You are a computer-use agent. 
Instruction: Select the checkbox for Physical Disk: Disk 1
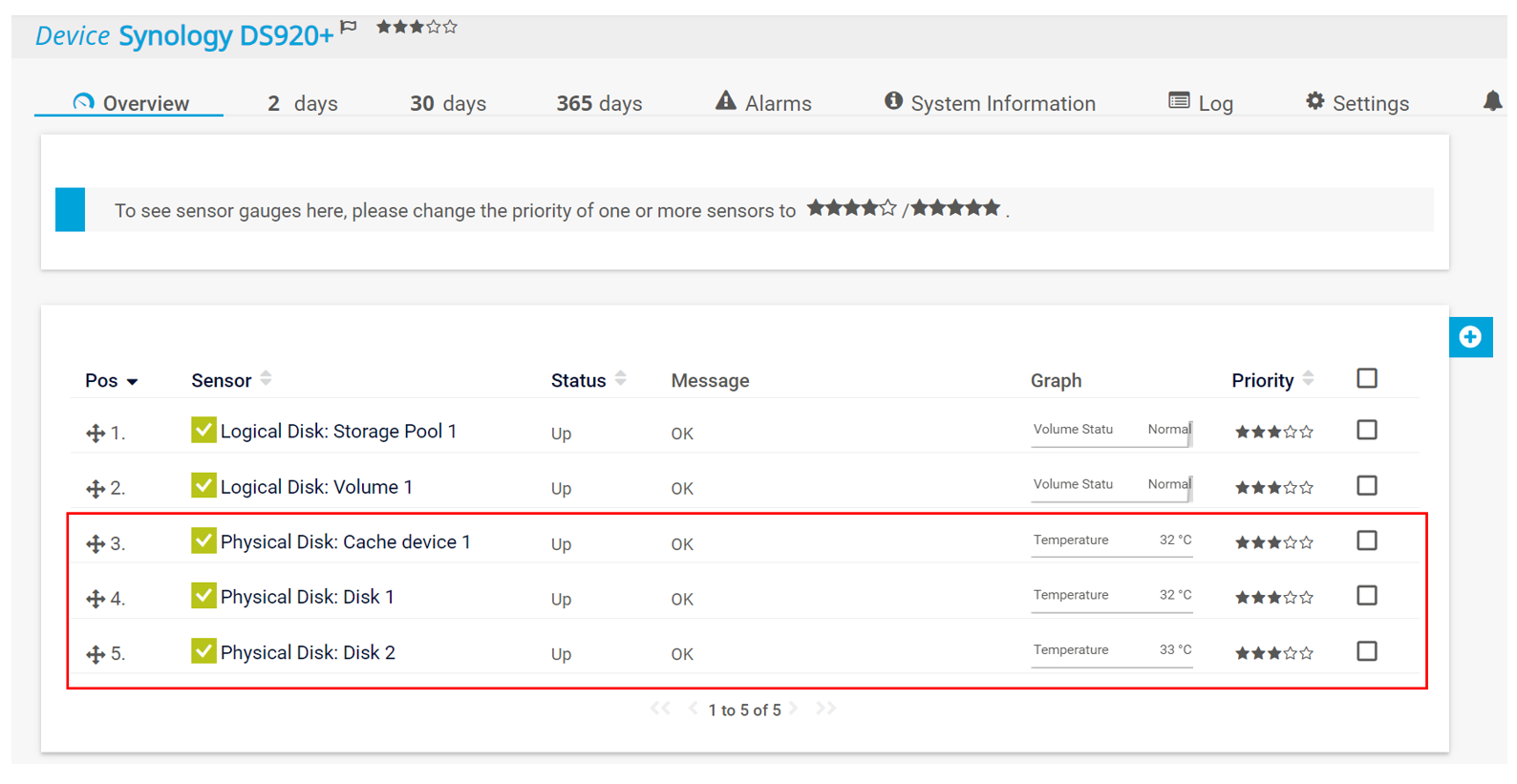pyautogui.click(x=1367, y=596)
